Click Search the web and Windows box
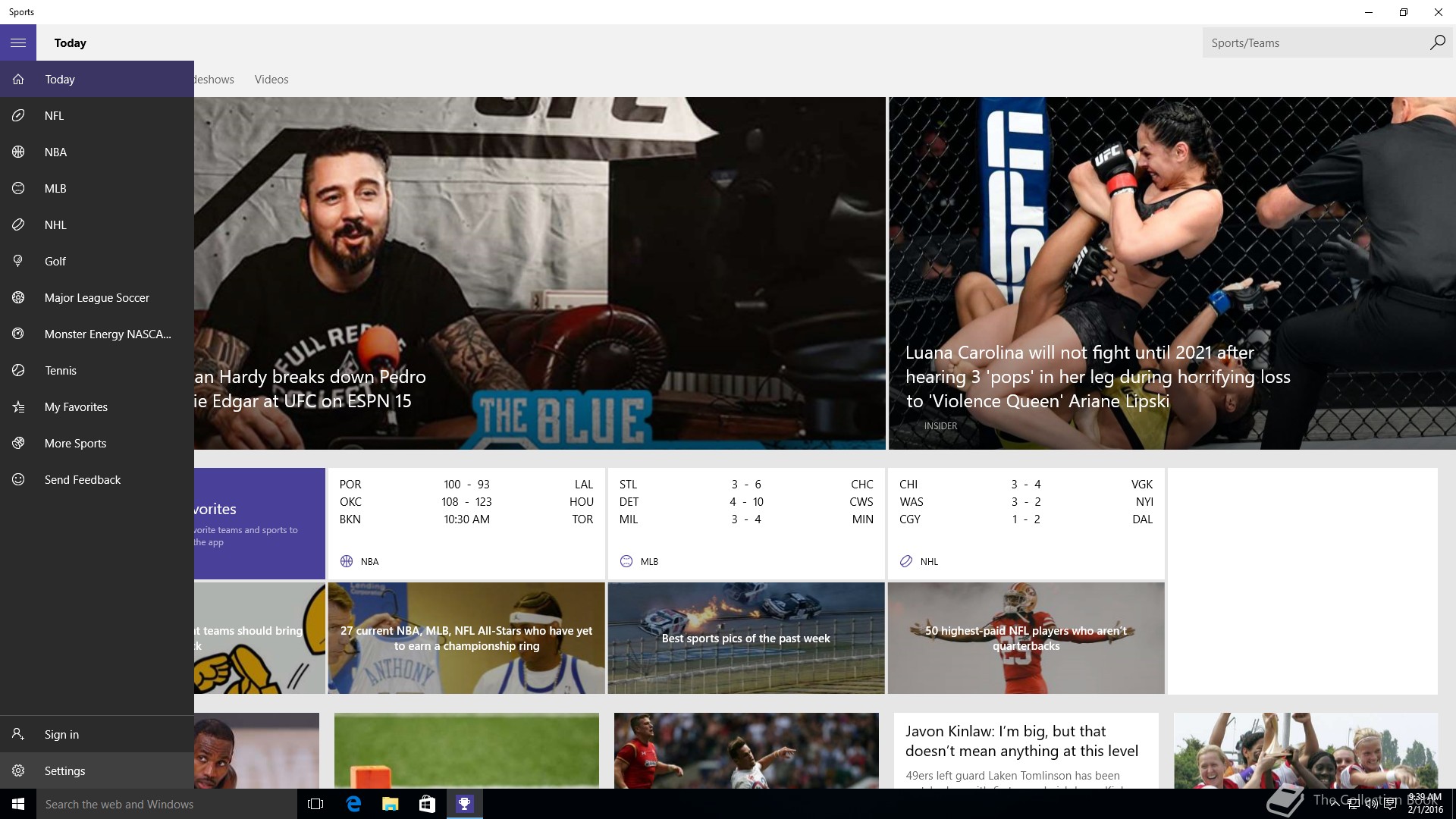This screenshot has height=819, width=1456. point(167,804)
